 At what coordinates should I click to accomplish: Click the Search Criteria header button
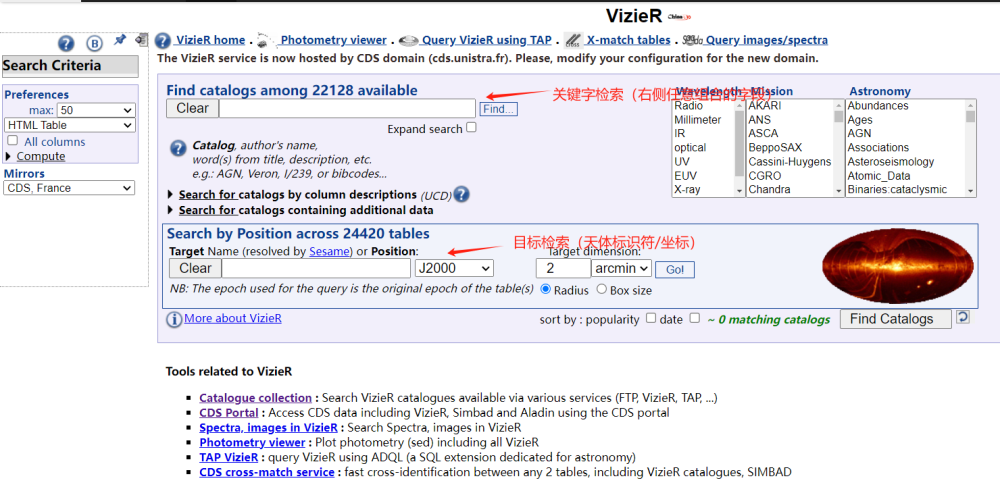click(x=70, y=66)
